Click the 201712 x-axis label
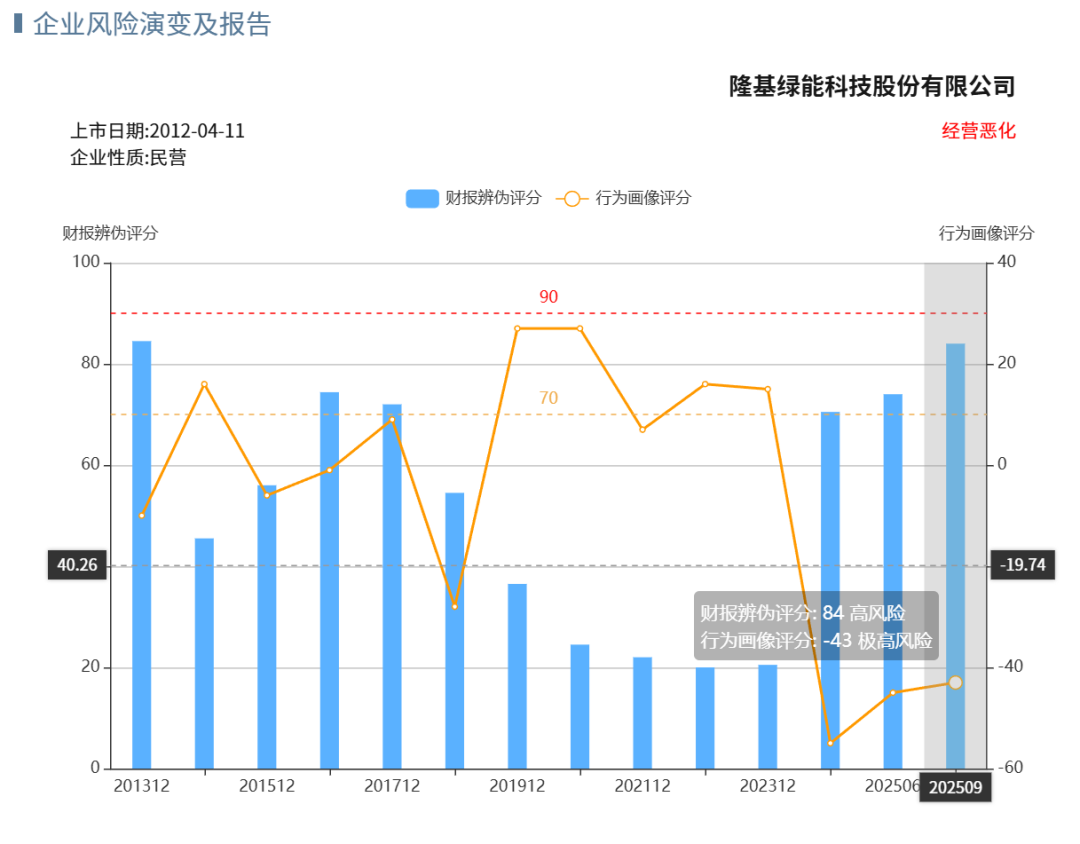Viewport: 1080px width, 844px height. coord(392,786)
